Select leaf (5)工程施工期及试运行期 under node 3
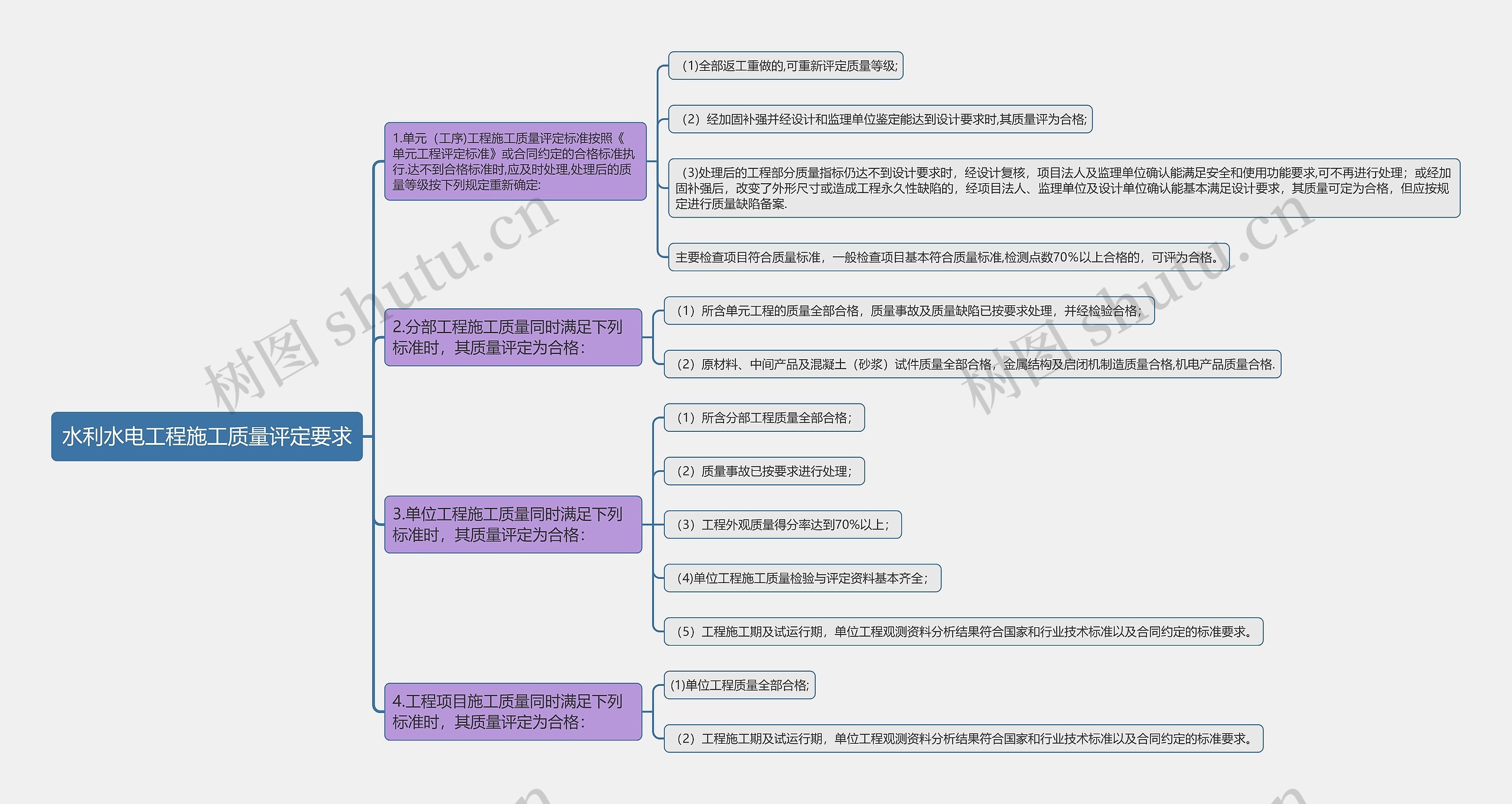This screenshot has height=804, width=1512. click(963, 632)
